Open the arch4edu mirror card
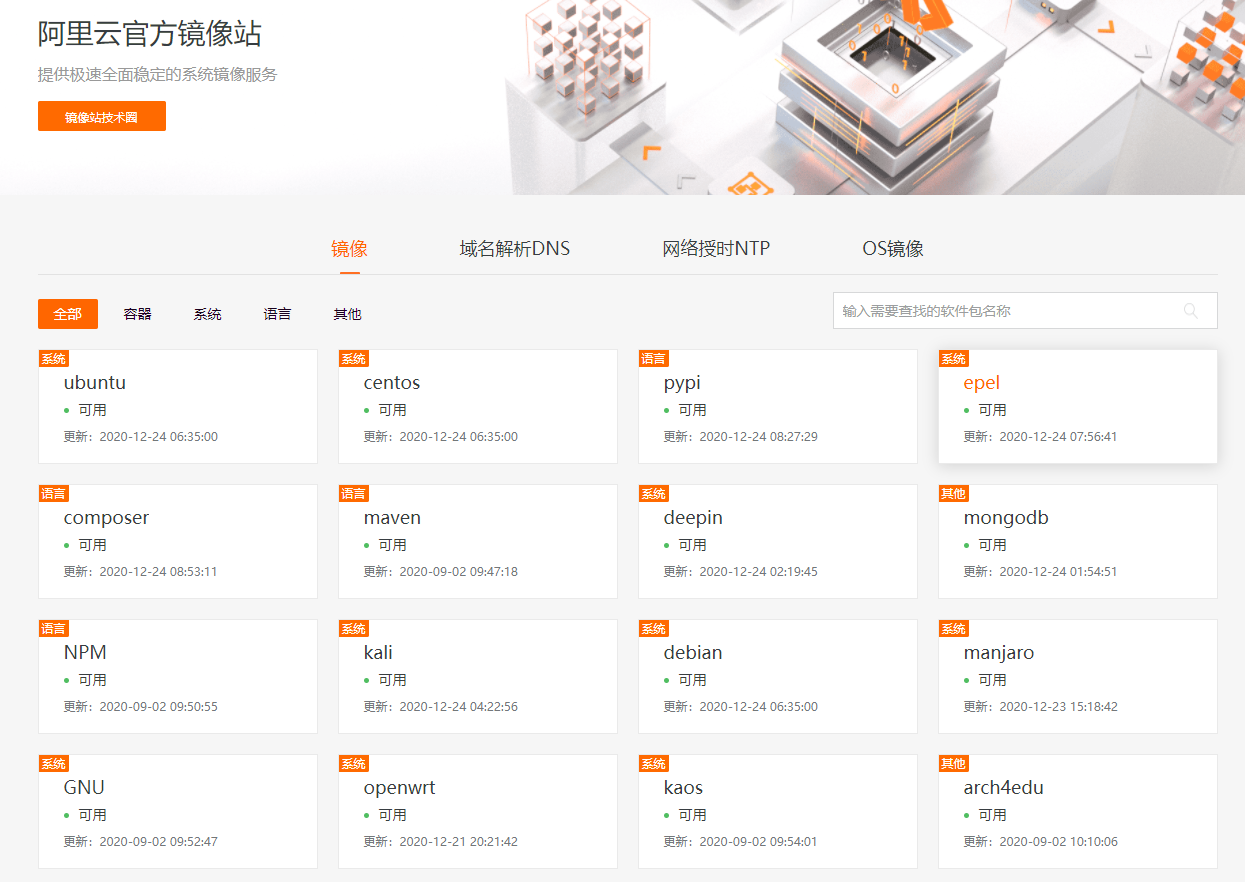Image resolution: width=1245 pixels, height=882 pixels. [1078, 812]
